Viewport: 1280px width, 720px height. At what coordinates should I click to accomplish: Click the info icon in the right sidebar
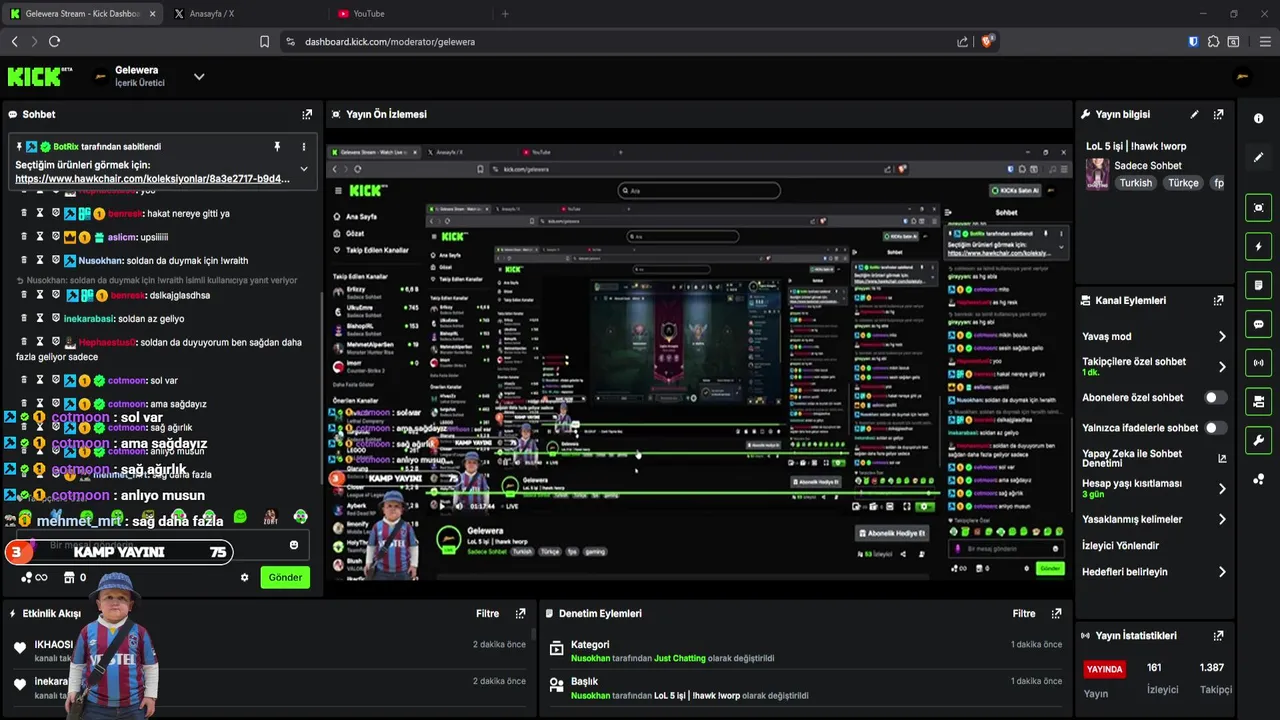(x=1258, y=118)
